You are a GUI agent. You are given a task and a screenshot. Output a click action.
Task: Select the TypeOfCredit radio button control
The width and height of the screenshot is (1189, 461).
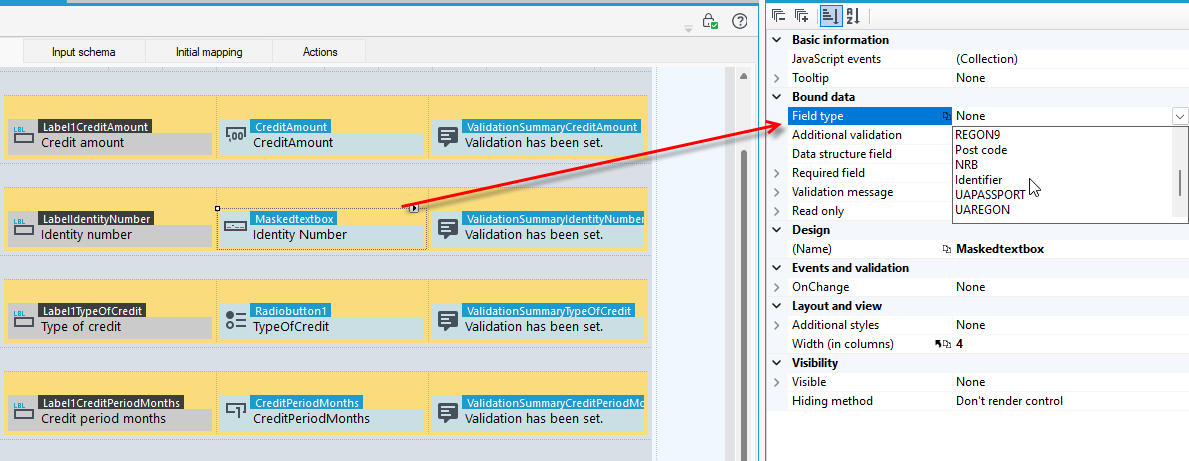coord(322,320)
